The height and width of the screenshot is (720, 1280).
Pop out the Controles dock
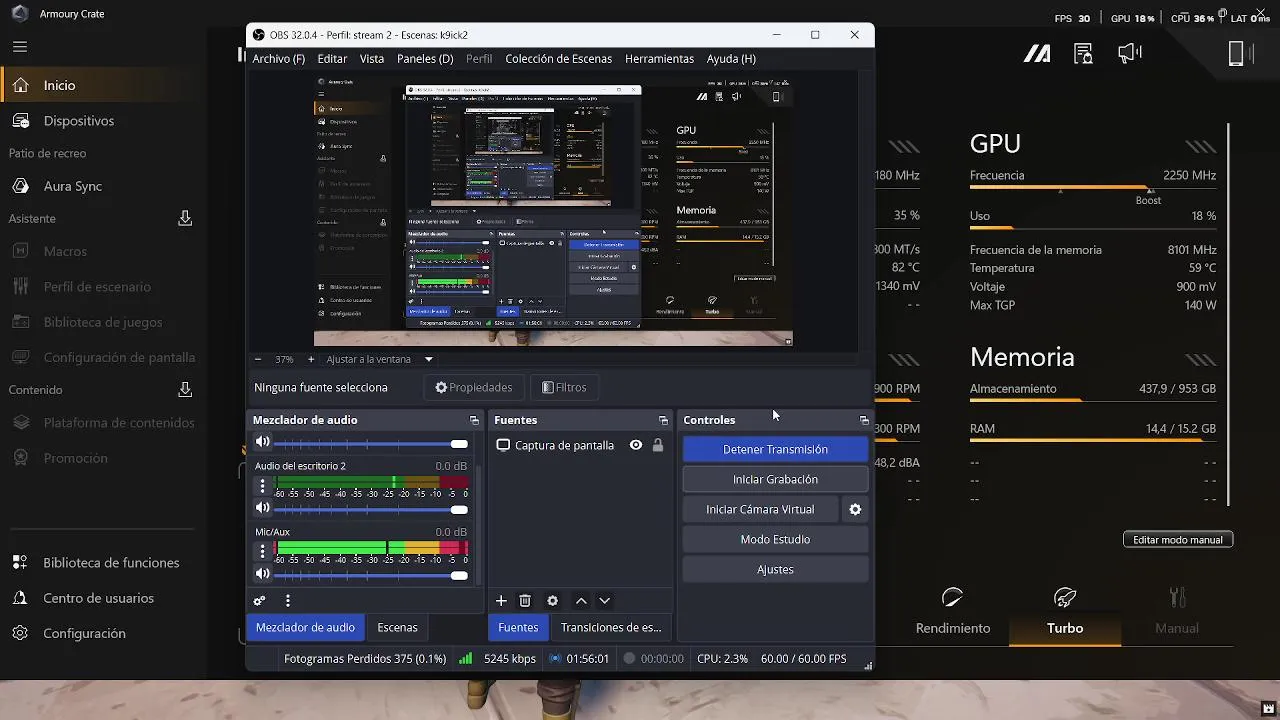click(x=864, y=420)
